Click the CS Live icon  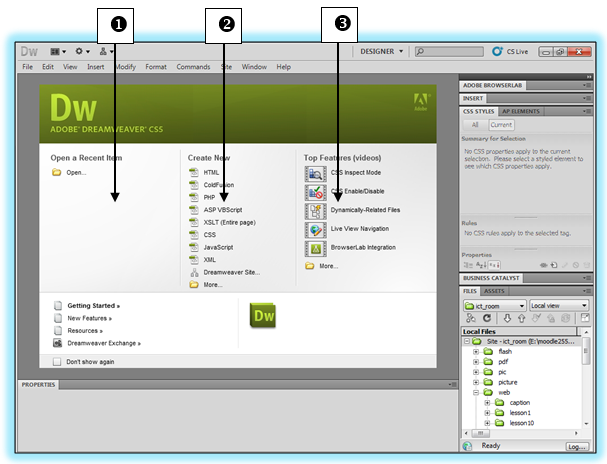497,51
